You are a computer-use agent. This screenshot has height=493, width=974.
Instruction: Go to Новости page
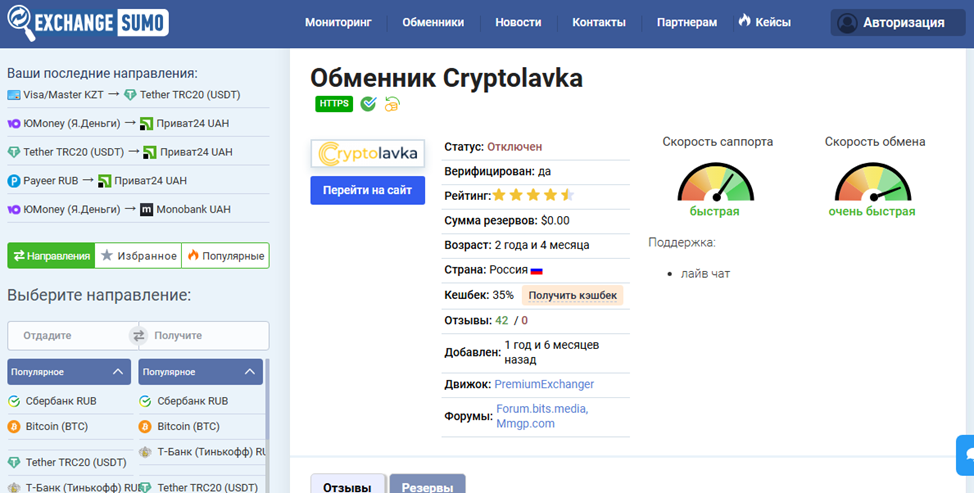click(x=518, y=22)
